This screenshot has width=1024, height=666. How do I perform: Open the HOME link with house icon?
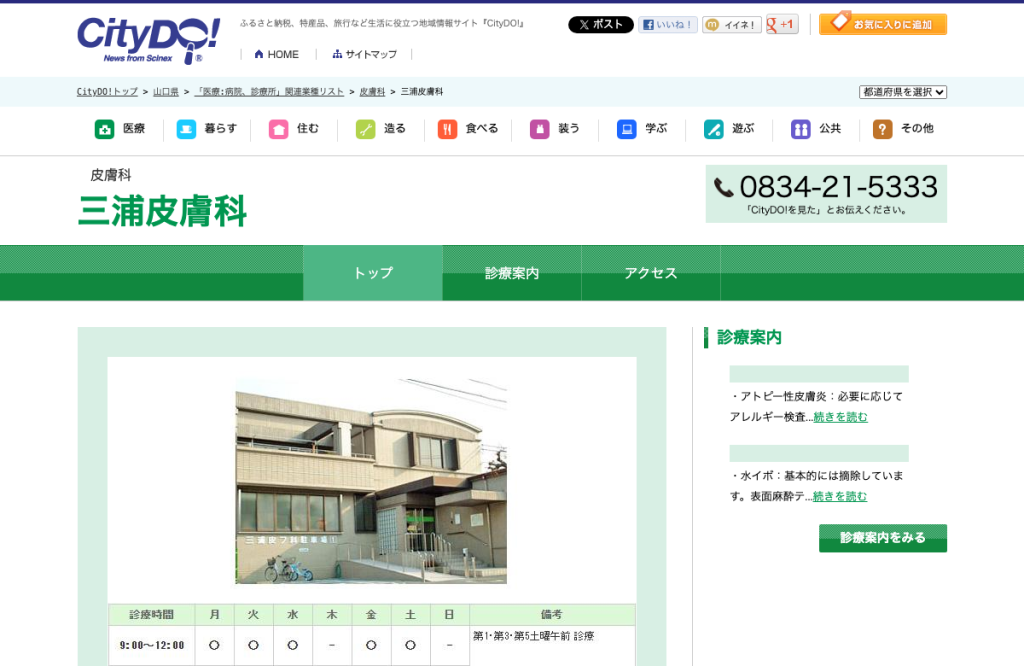click(x=276, y=54)
